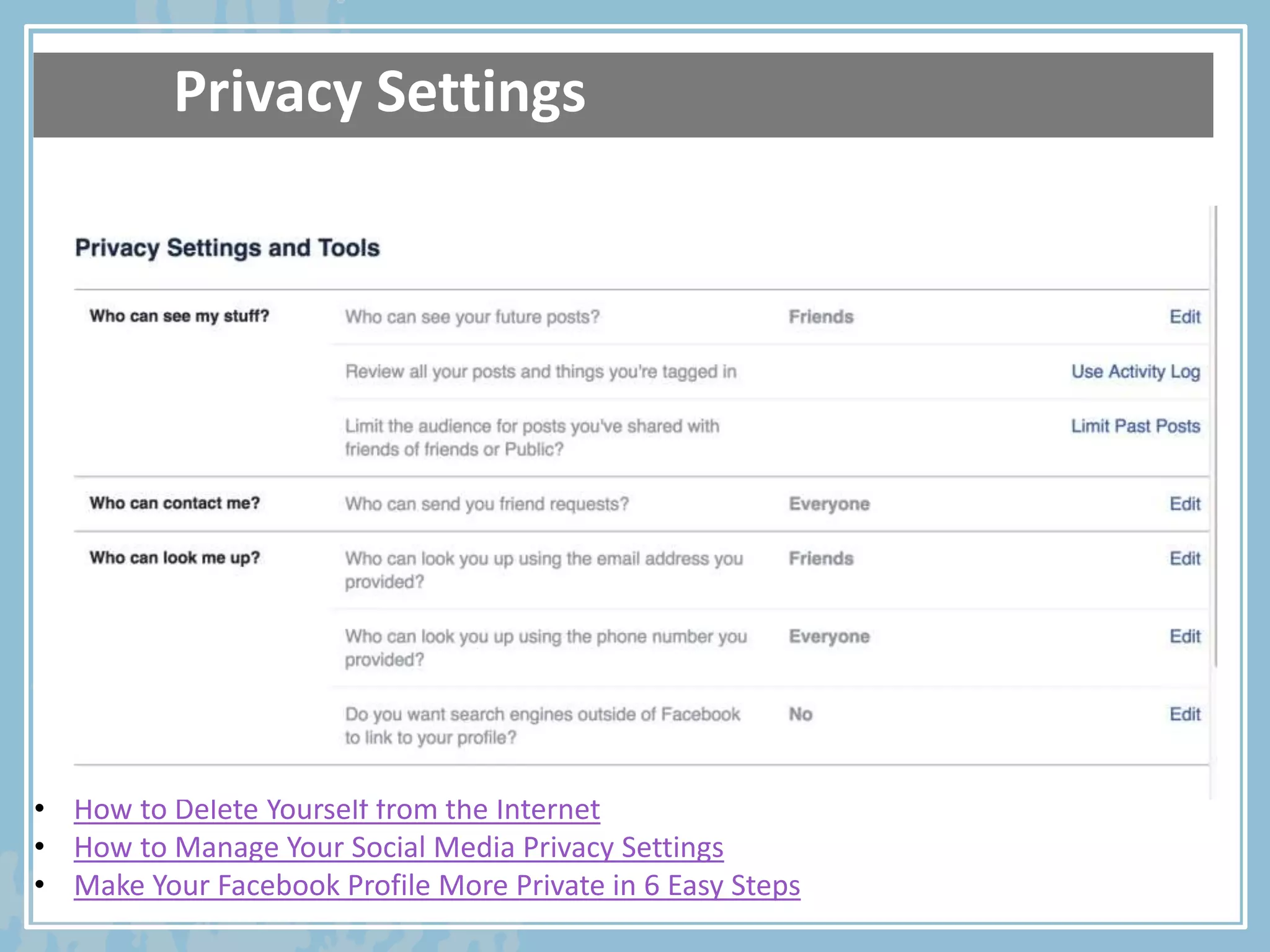Screen dimensions: 1270x952
Task: Click 'Who can send you friend requests?' text
Action: tap(487, 504)
